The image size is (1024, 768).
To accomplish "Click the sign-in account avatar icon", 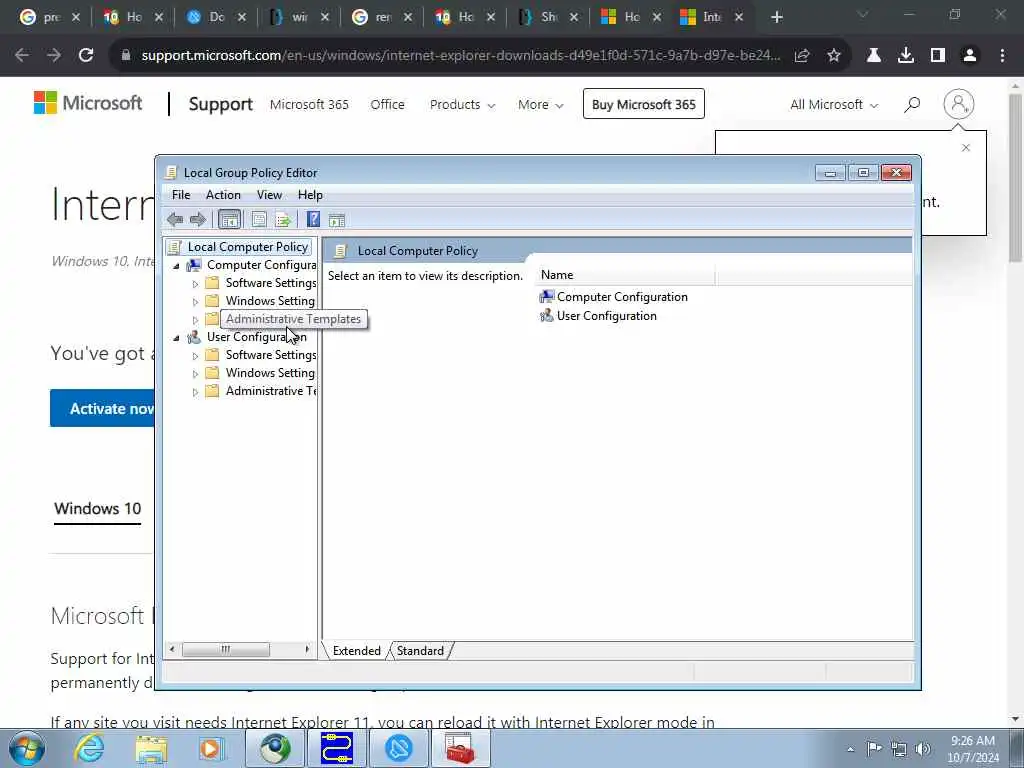I will (959, 104).
